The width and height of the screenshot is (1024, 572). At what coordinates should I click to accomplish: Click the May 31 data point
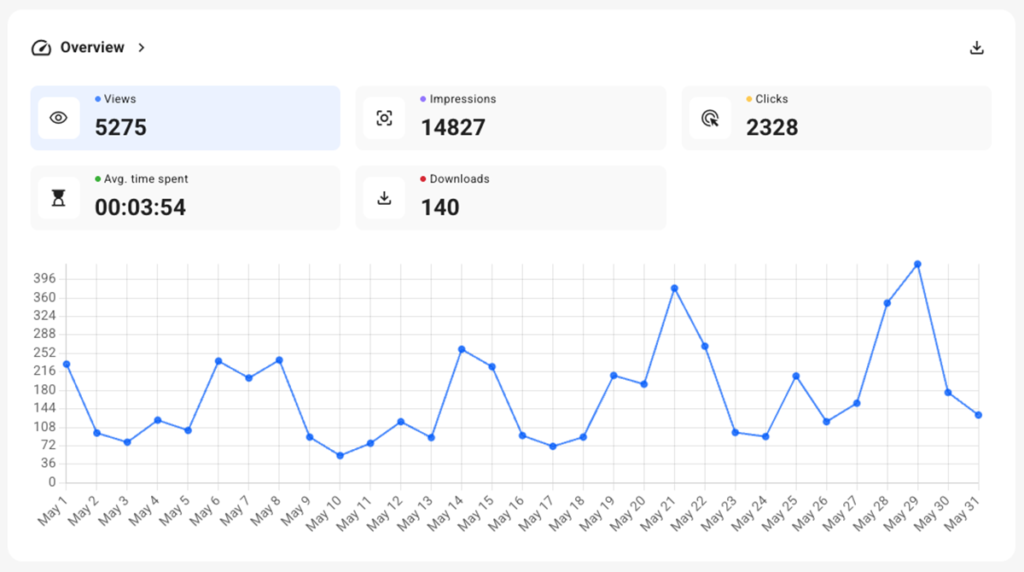[x=978, y=415]
